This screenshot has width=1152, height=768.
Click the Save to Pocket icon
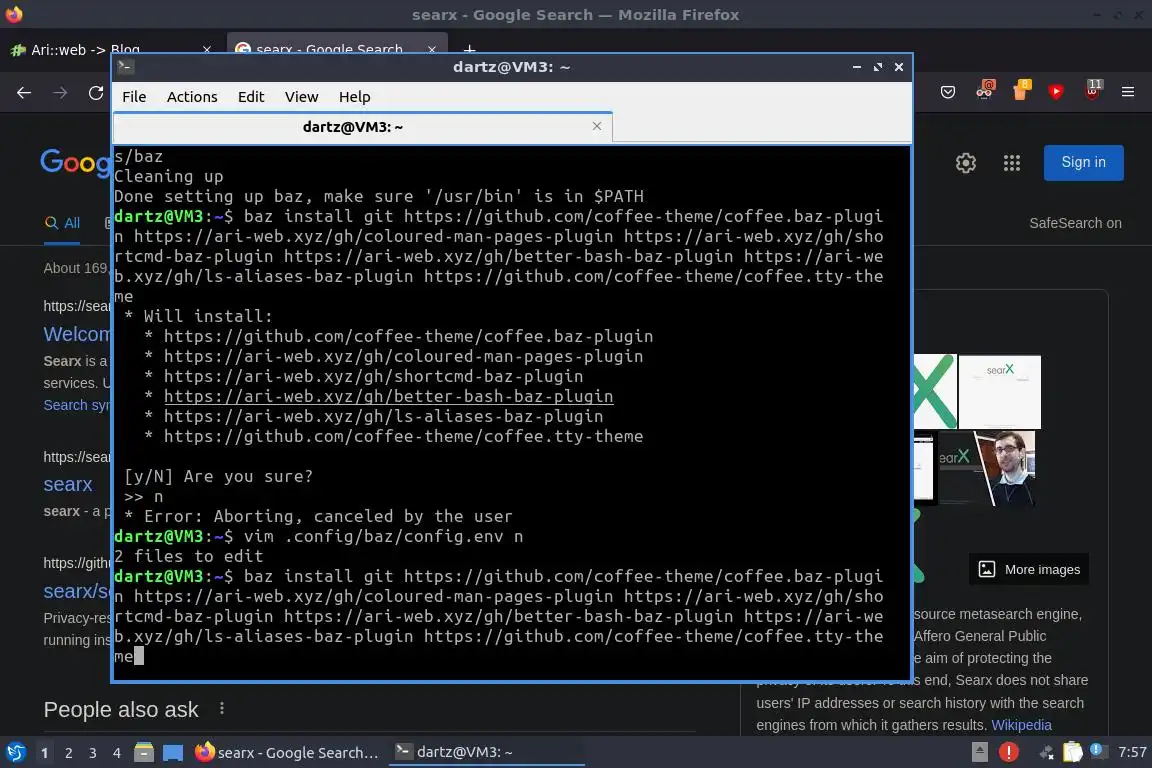[948, 92]
